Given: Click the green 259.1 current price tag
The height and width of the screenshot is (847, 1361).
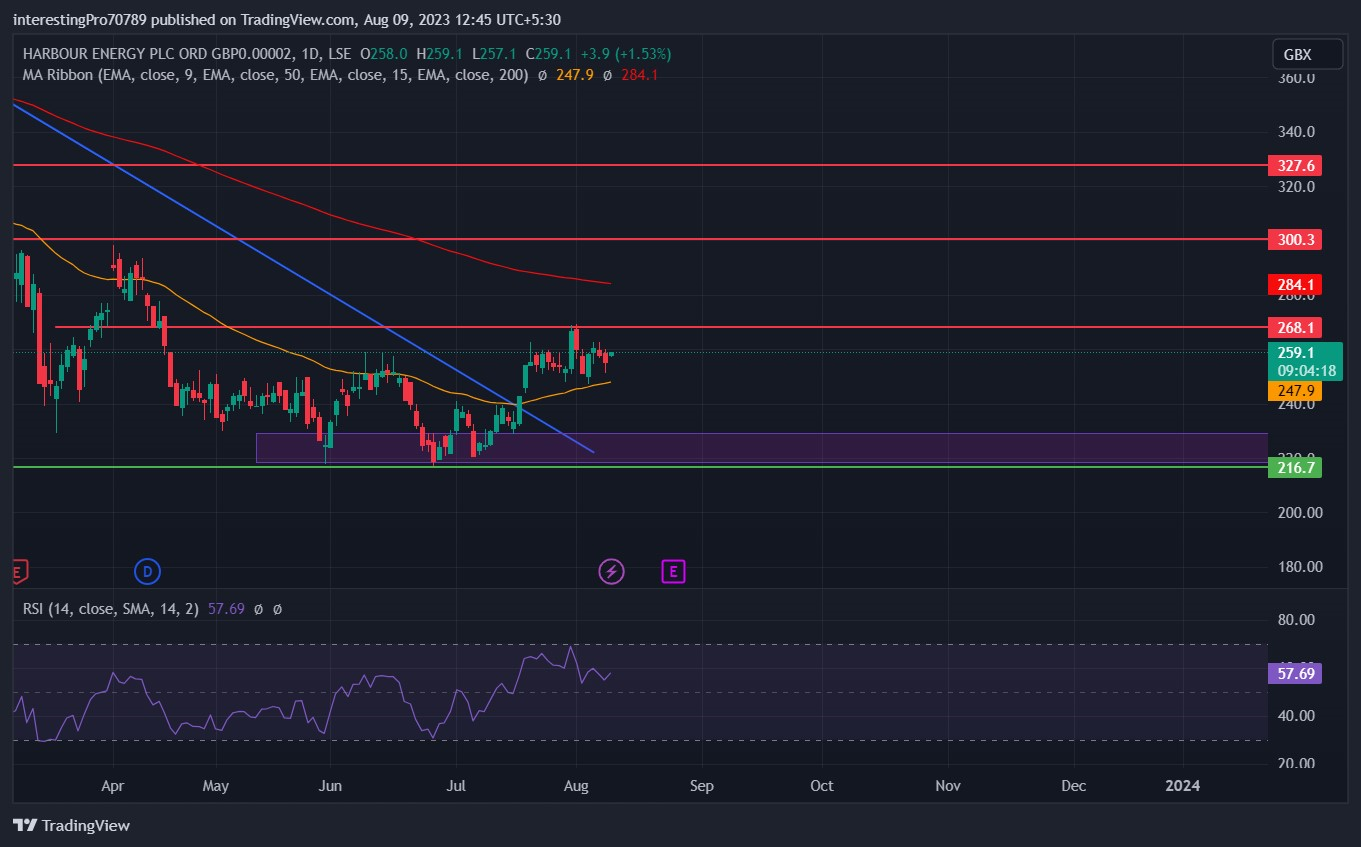Looking at the screenshot, I should coord(1304,352).
